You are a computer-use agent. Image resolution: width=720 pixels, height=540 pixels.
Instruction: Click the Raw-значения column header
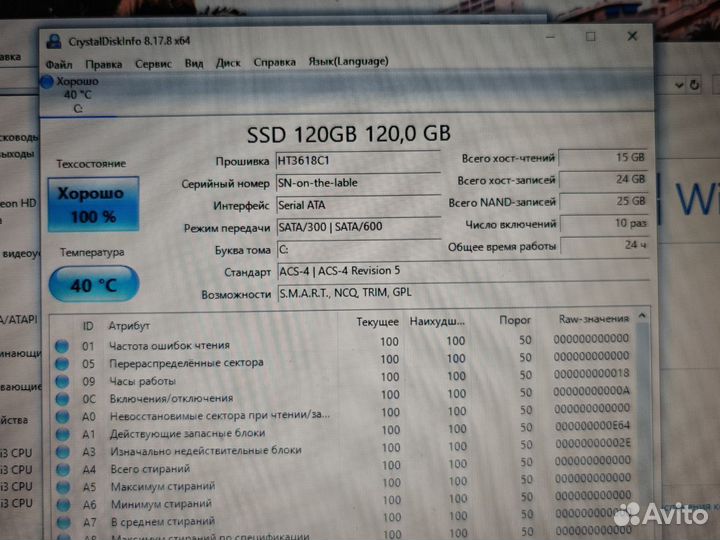[x=594, y=319]
